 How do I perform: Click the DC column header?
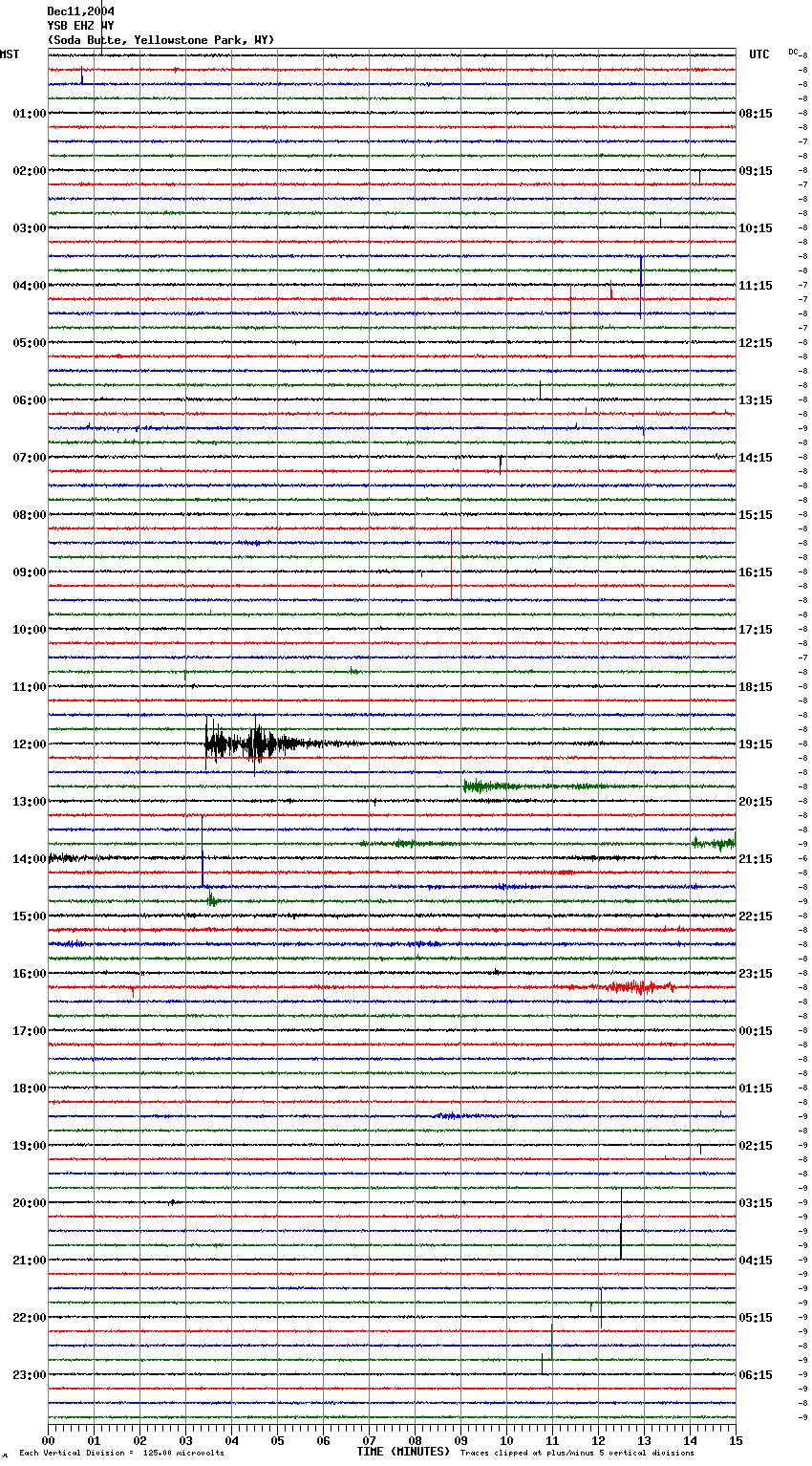coord(793,52)
